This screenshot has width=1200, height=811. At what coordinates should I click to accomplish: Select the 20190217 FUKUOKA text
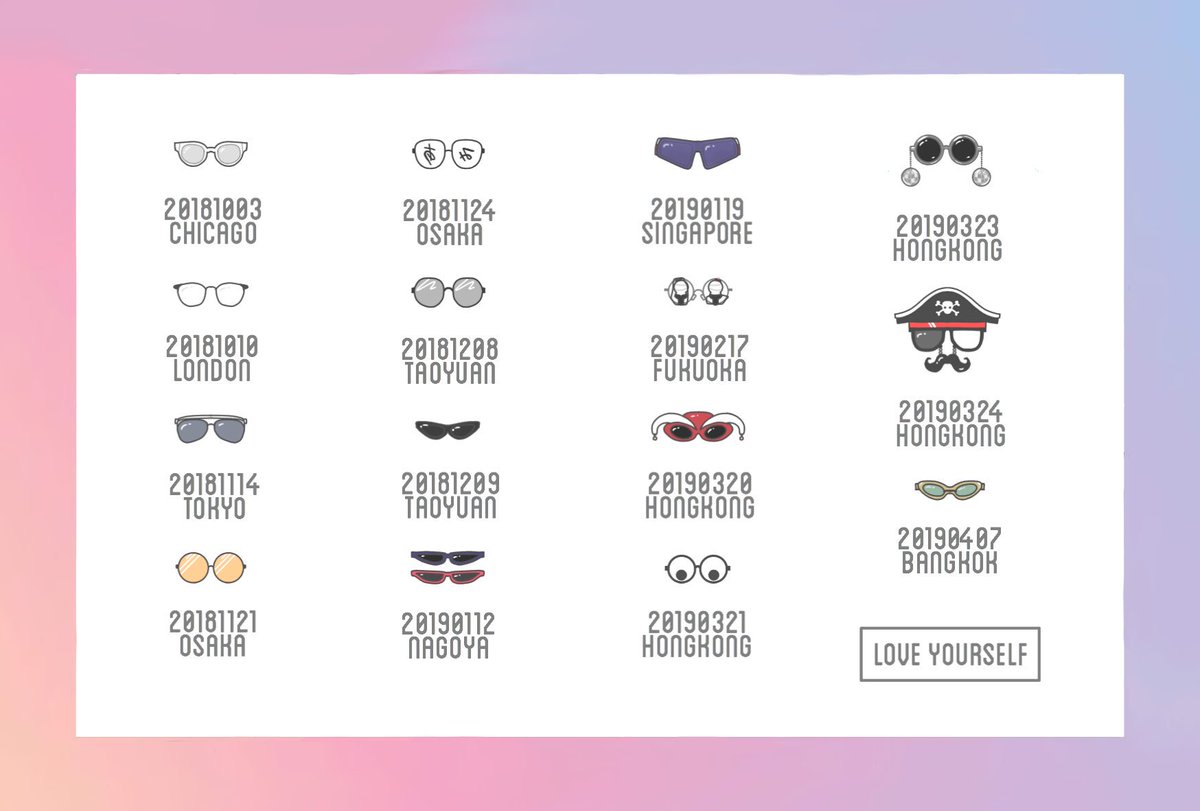698,358
